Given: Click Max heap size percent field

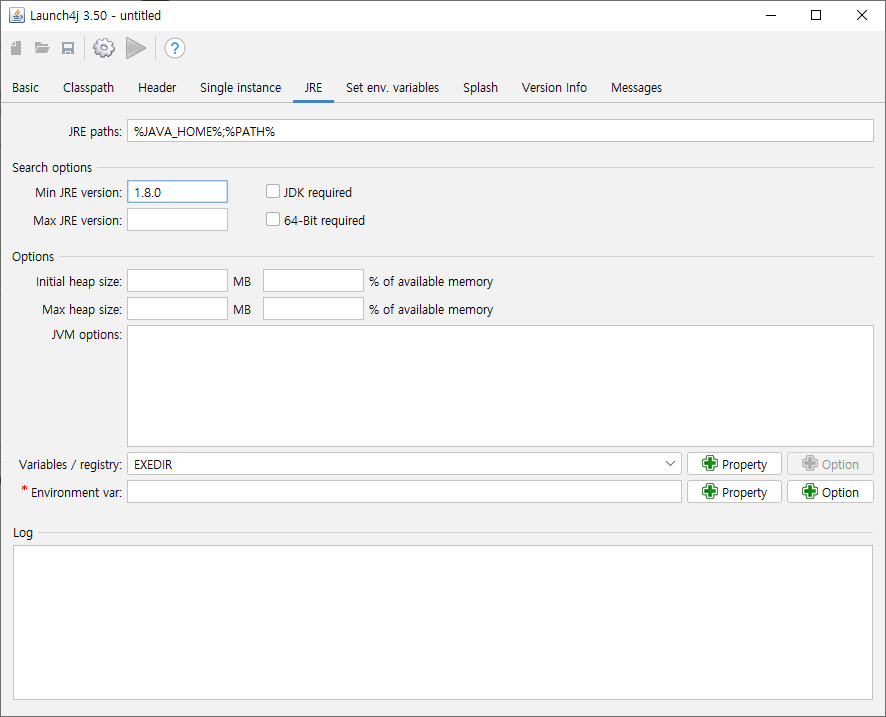Looking at the screenshot, I should click(313, 309).
